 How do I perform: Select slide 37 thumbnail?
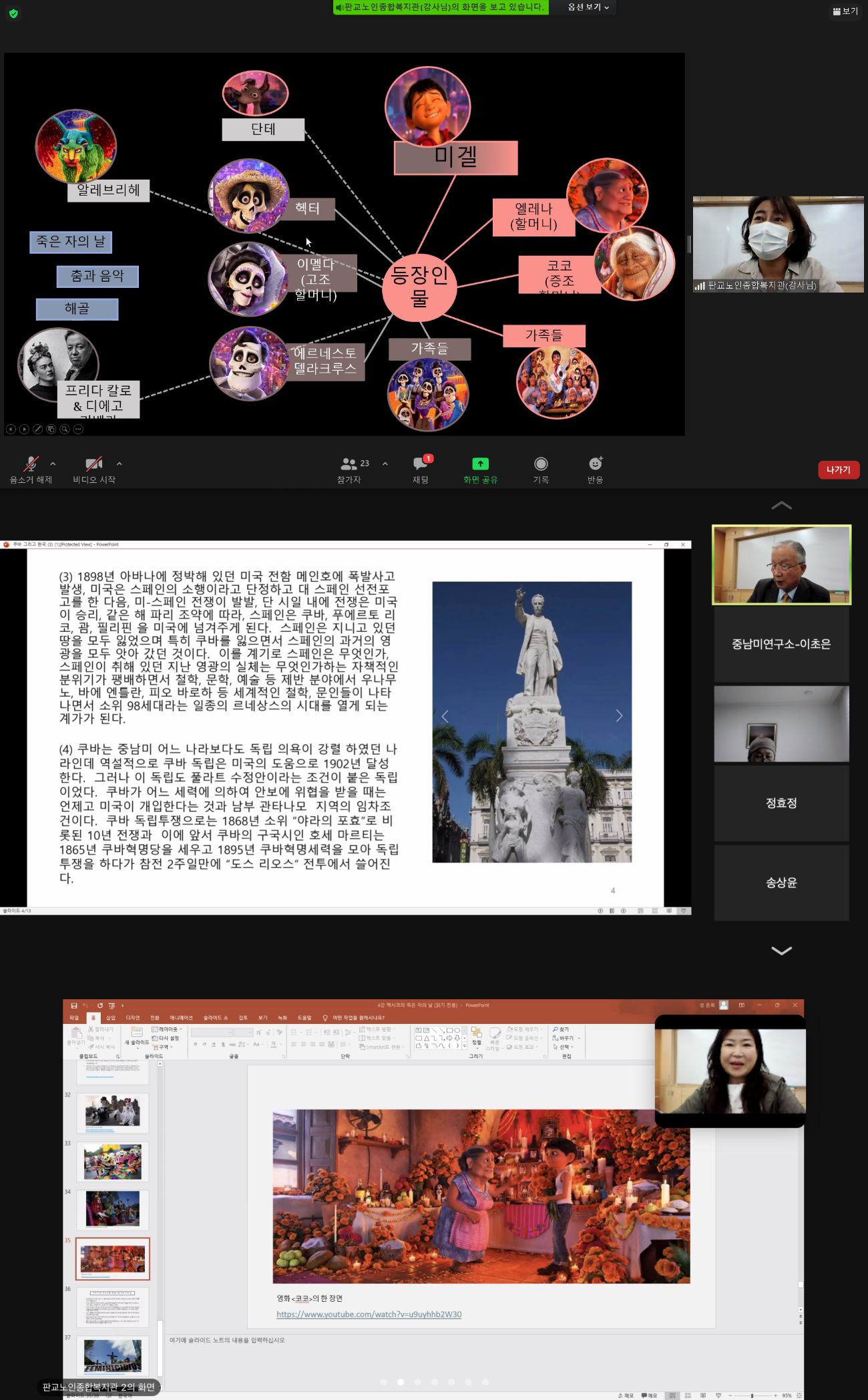(113, 1355)
